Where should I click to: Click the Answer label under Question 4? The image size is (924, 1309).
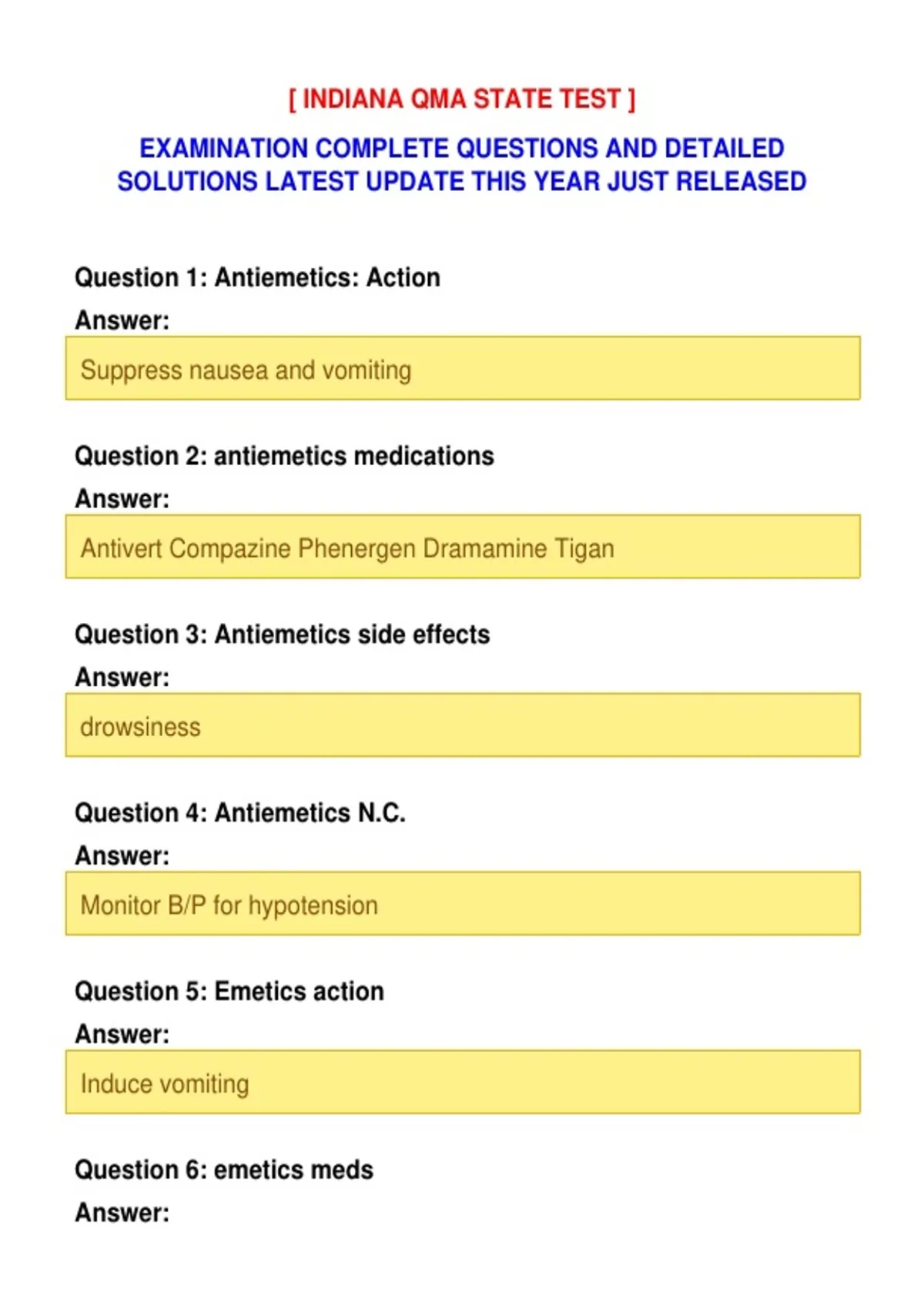tap(122, 856)
